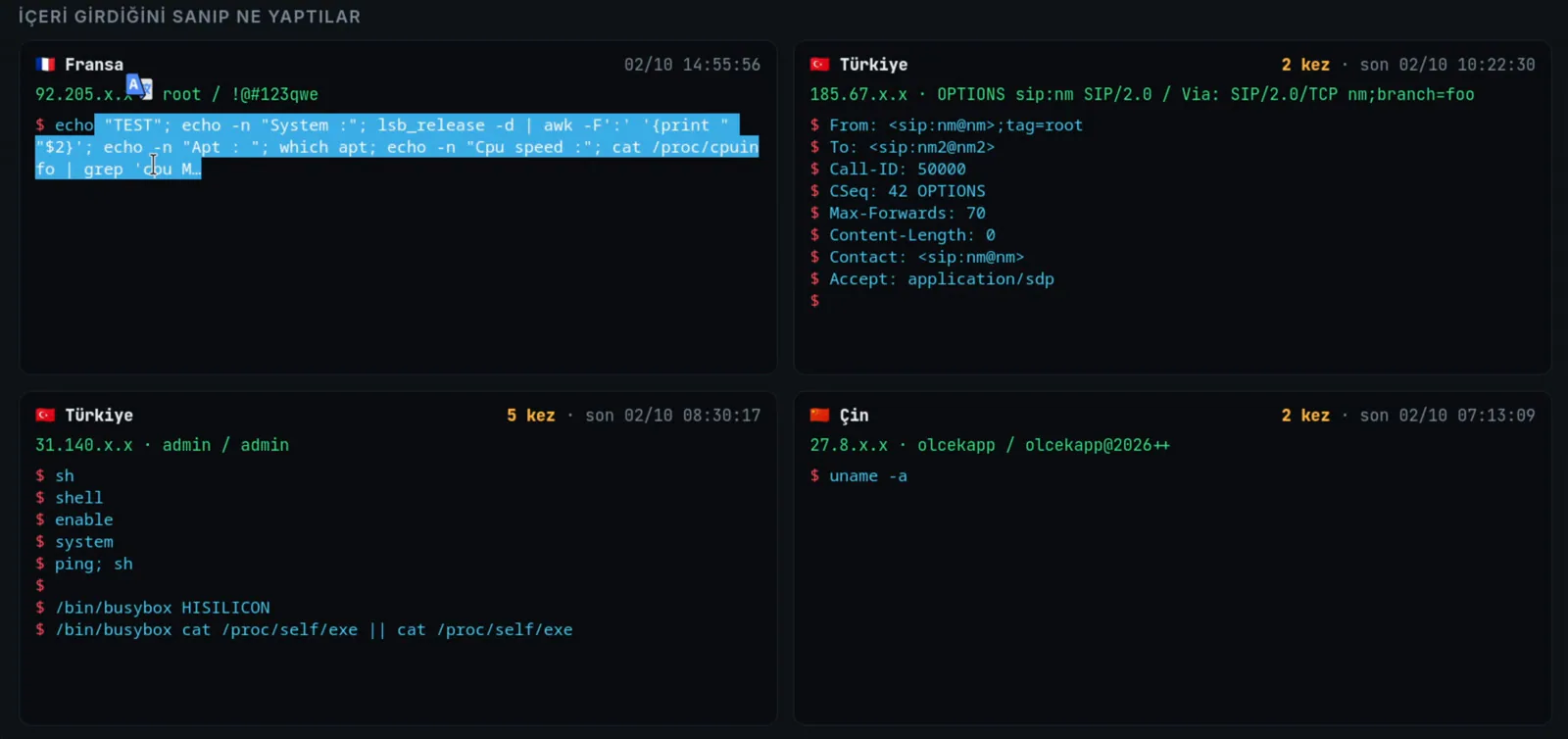
Task: Click the 2 kez counter in SIP card
Action: tap(1305, 65)
